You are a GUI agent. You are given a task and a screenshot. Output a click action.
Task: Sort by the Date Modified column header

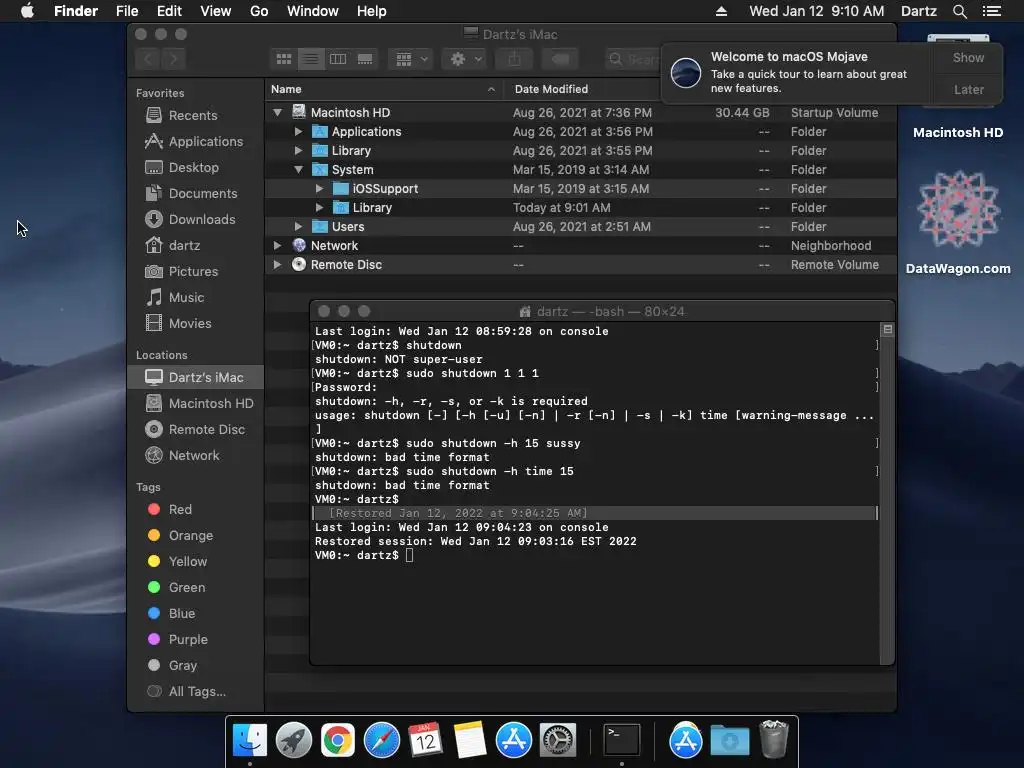point(583,89)
